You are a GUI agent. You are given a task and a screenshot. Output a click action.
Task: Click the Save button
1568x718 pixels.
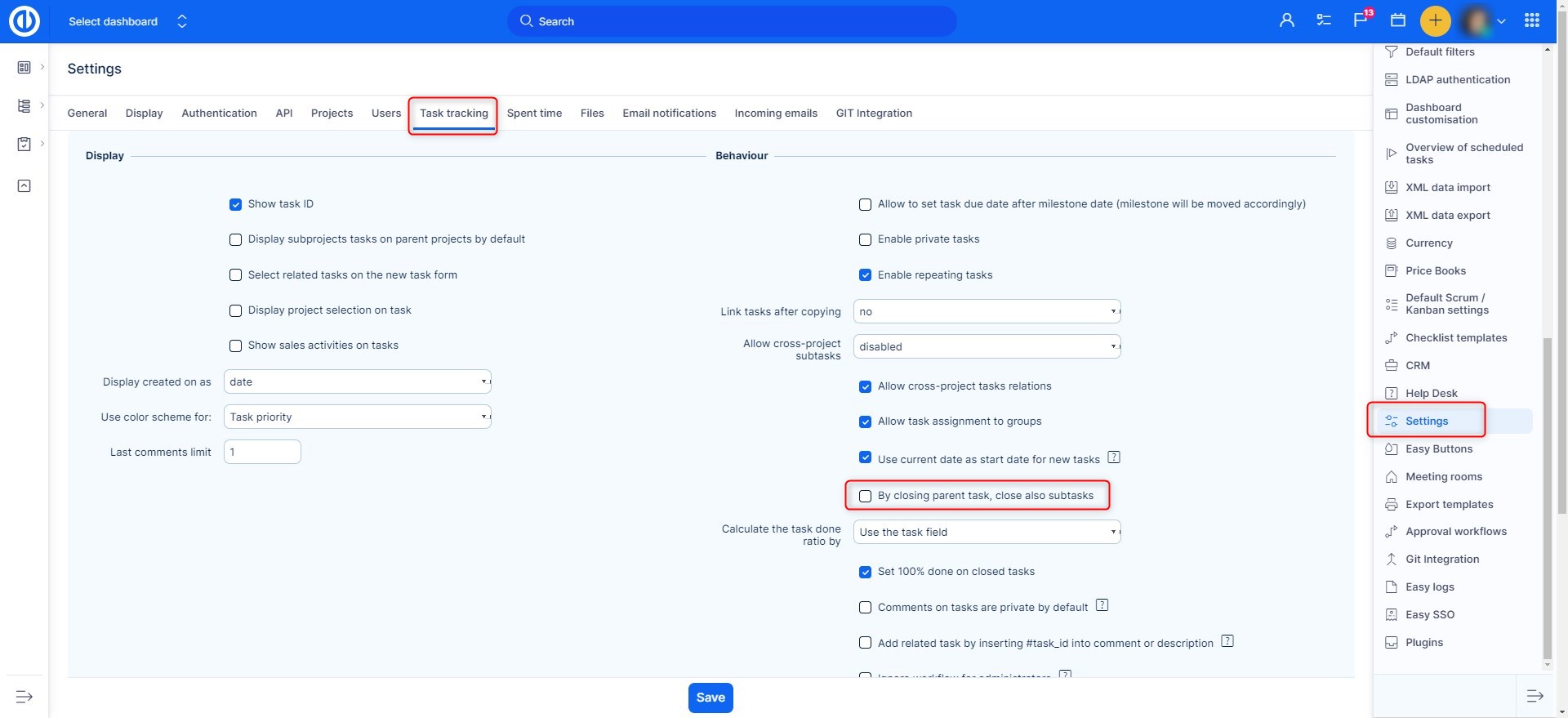click(710, 698)
